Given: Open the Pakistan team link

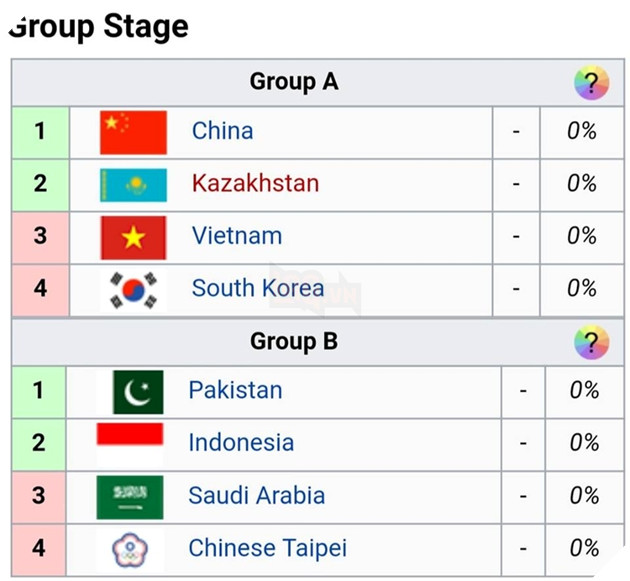Looking at the screenshot, I should (235, 390).
